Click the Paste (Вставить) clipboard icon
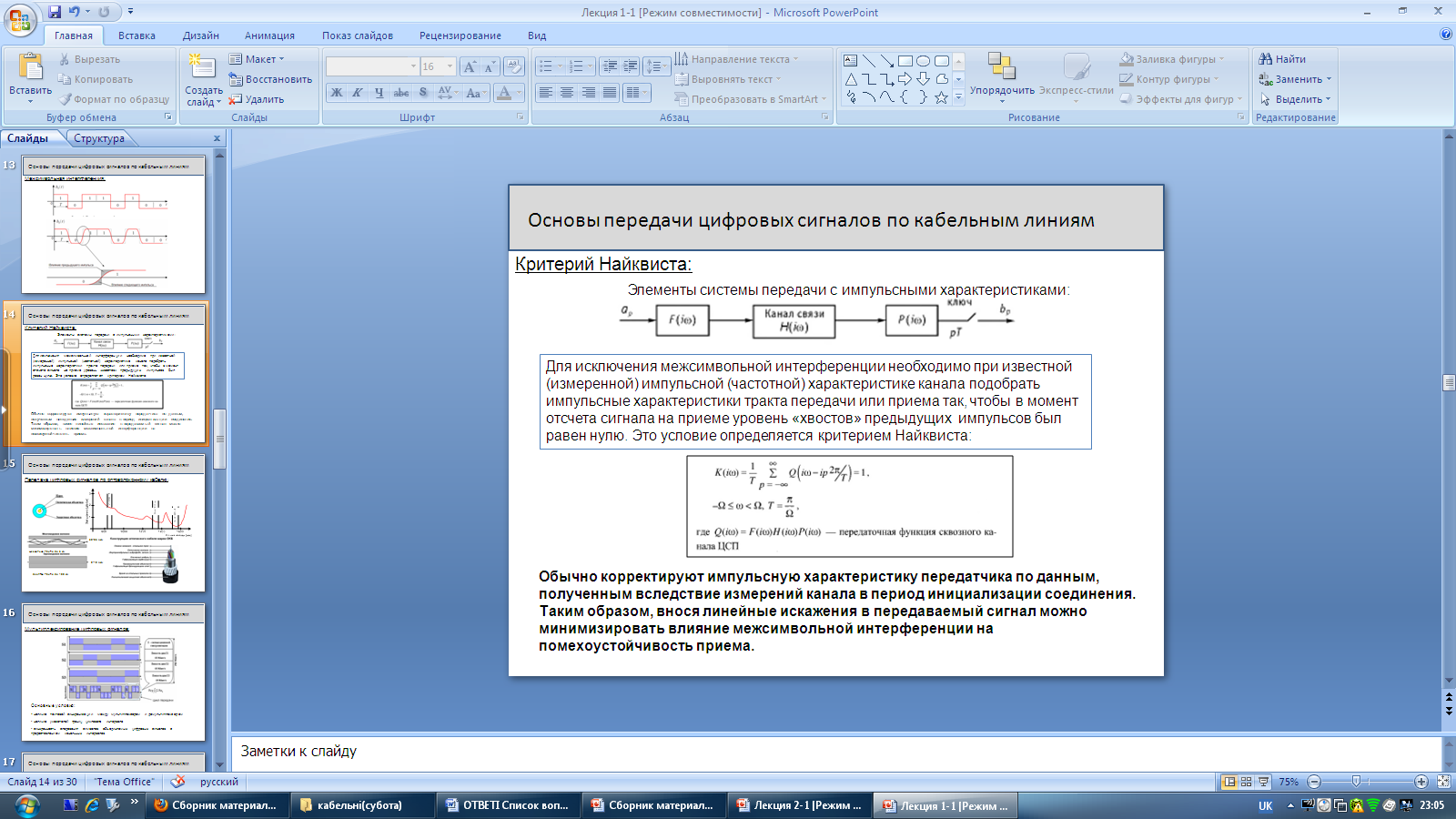Viewport: 1456px width, 819px height. (x=31, y=66)
